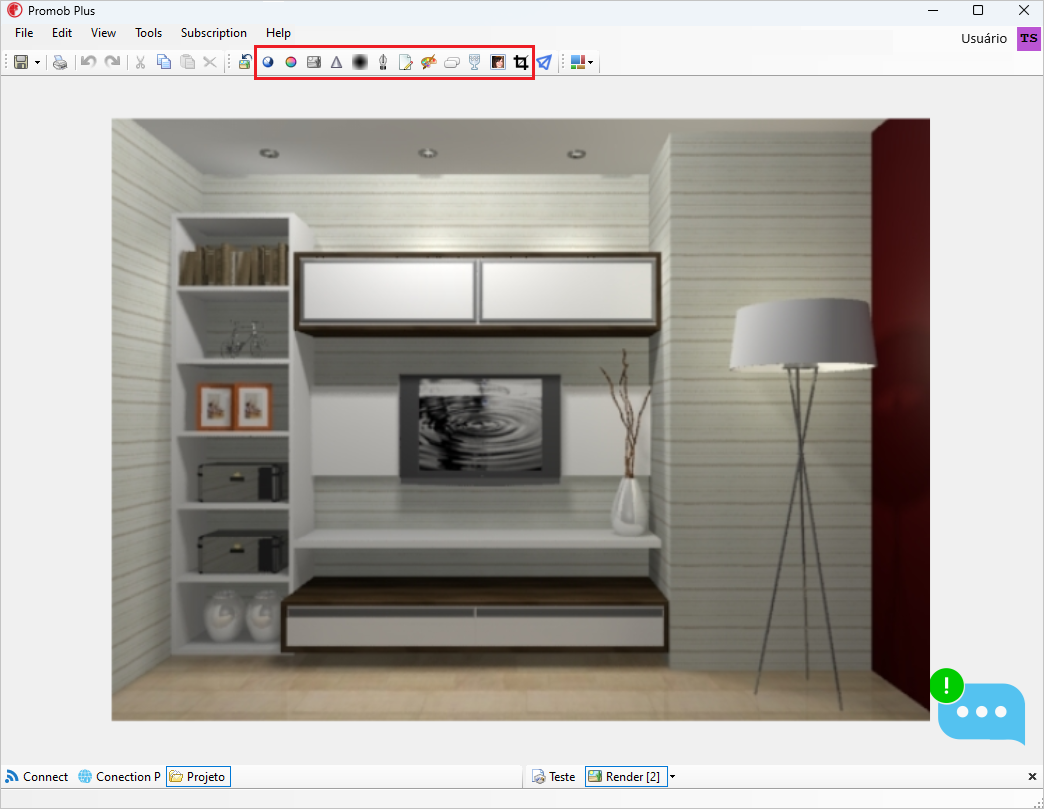Open the Tools menu
This screenshot has width=1044, height=809.
click(x=148, y=33)
